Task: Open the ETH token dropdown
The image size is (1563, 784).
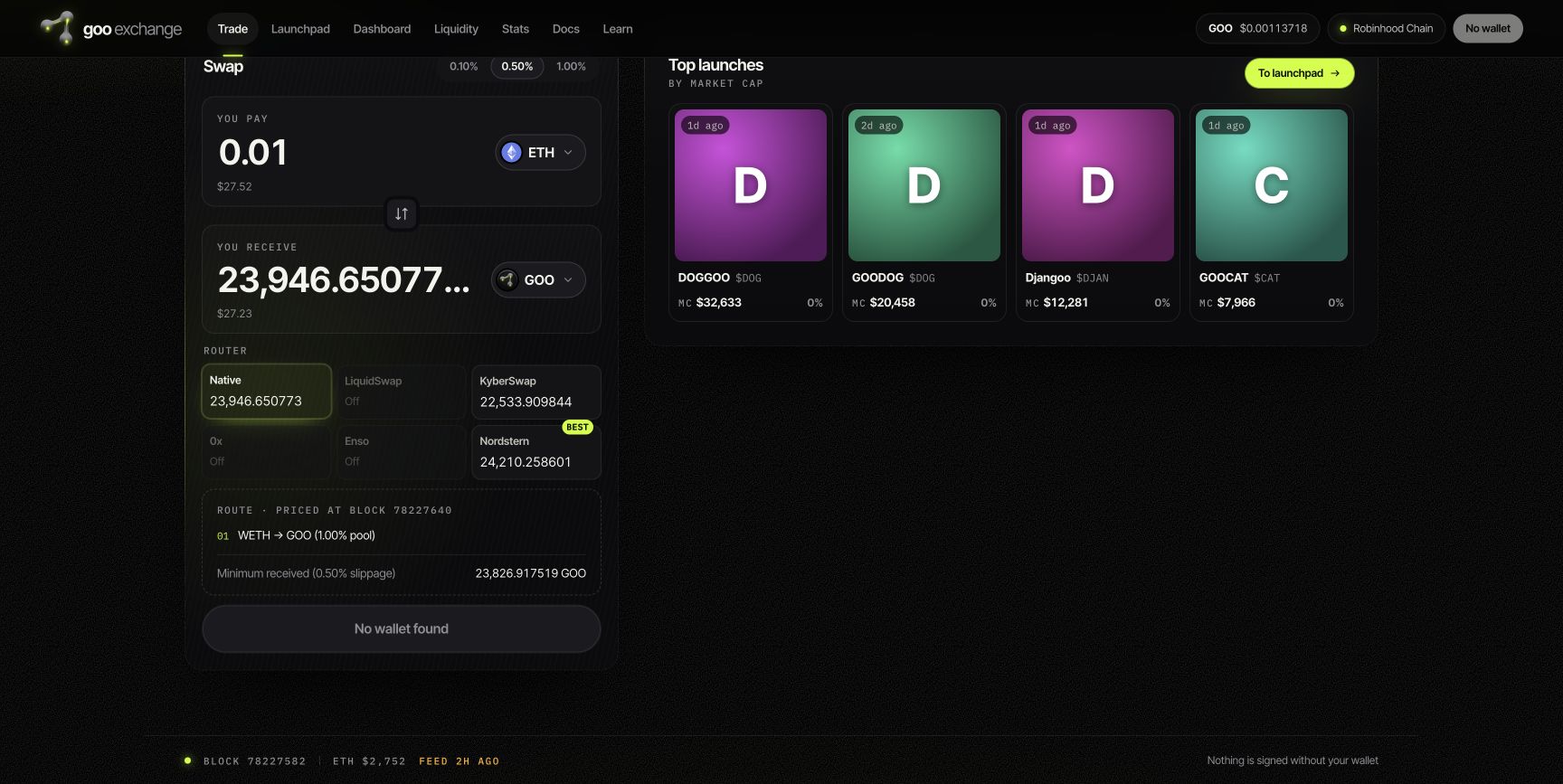Action: 540,153
